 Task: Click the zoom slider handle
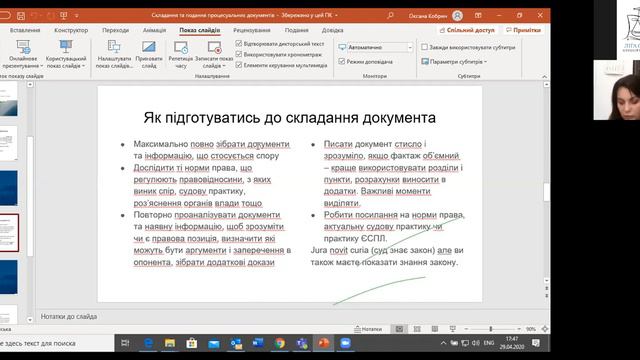(491, 329)
